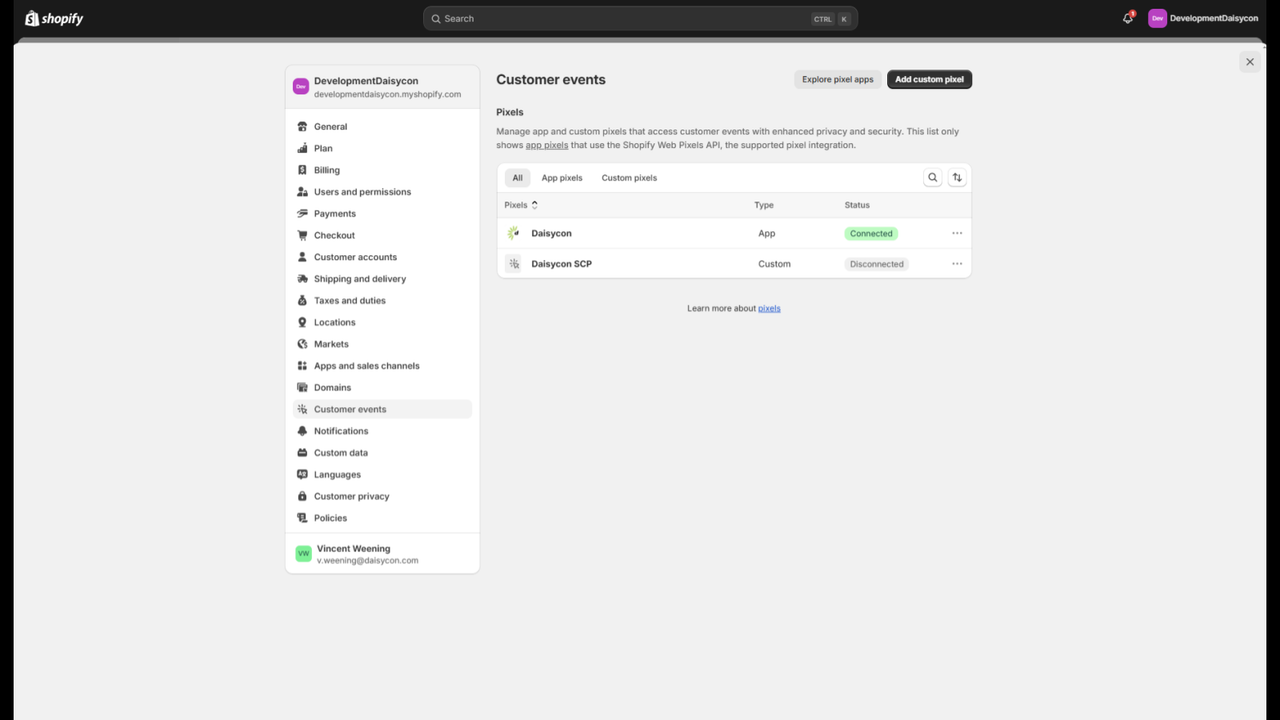Click the Shopify logo
This screenshot has width=1280, height=720.
click(x=54, y=18)
